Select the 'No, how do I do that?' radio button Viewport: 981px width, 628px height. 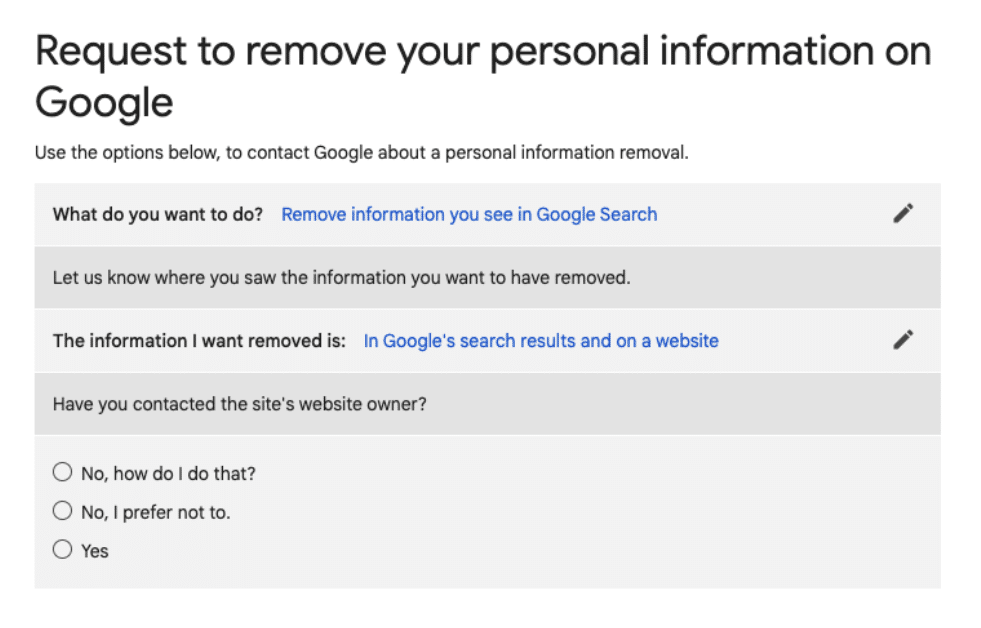pos(62,472)
